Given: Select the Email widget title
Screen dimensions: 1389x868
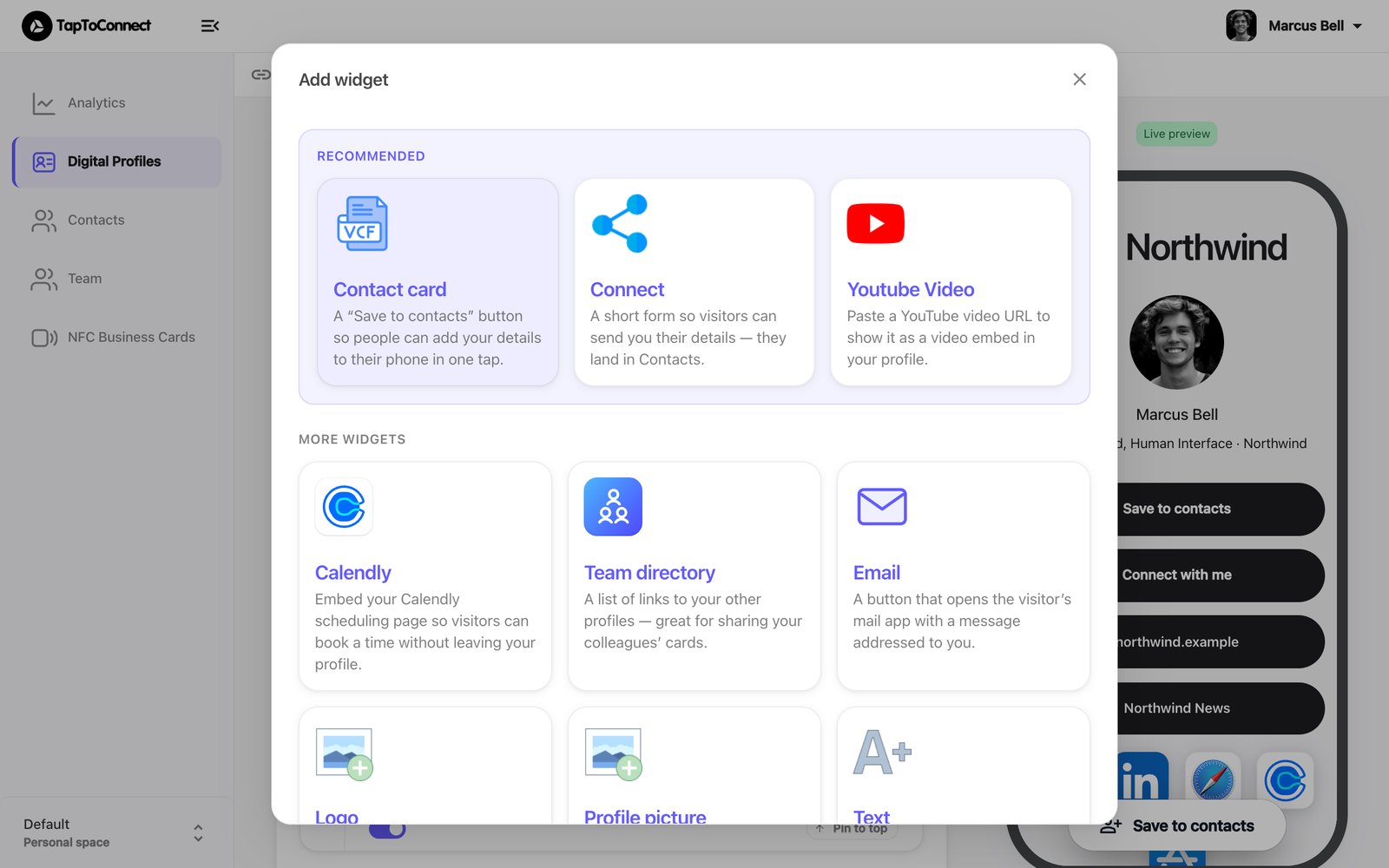Looking at the screenshot, I should (877, 572).
